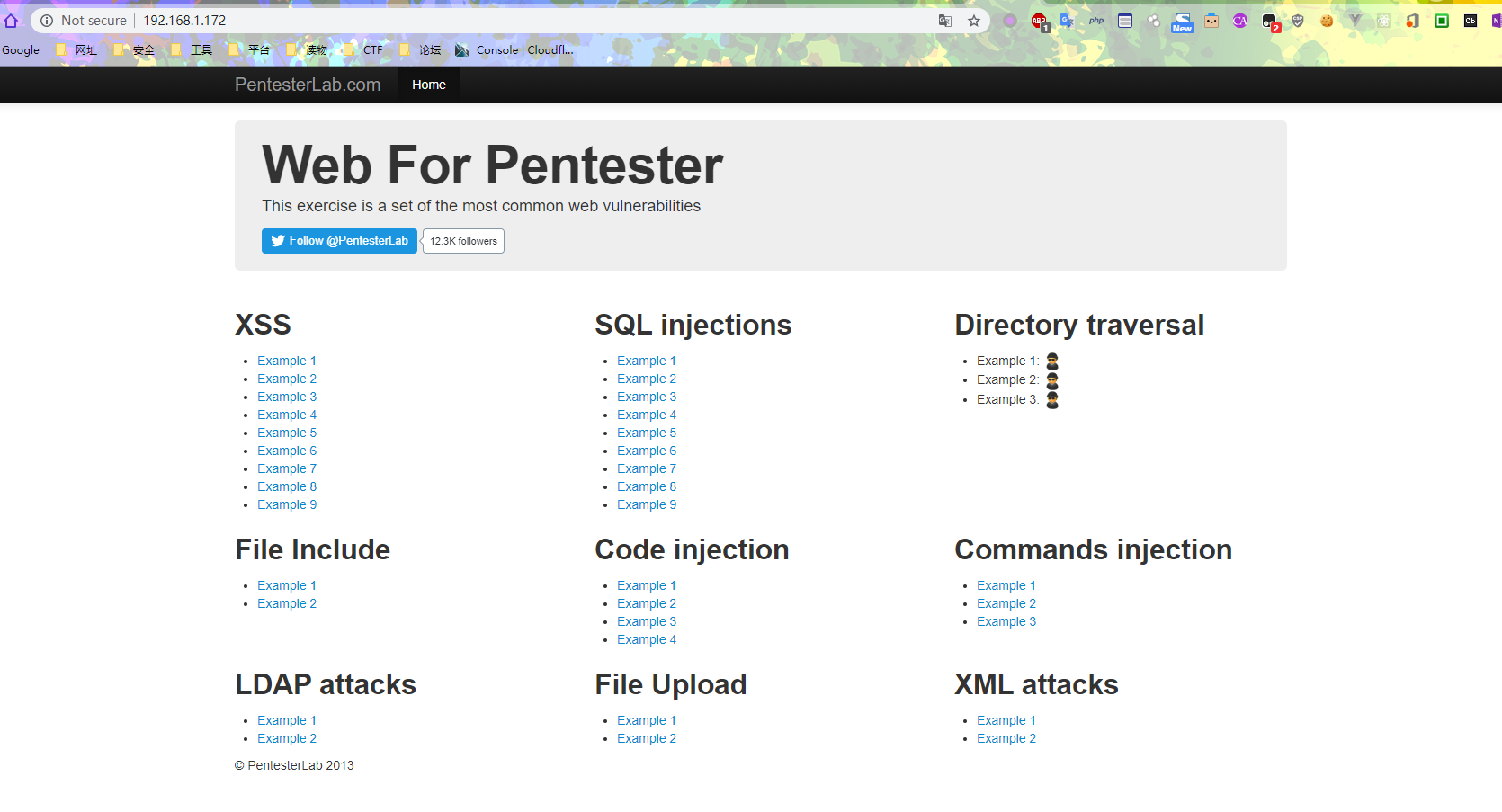
Task: Open Code injection Example 3
Action: pos(647,621)
